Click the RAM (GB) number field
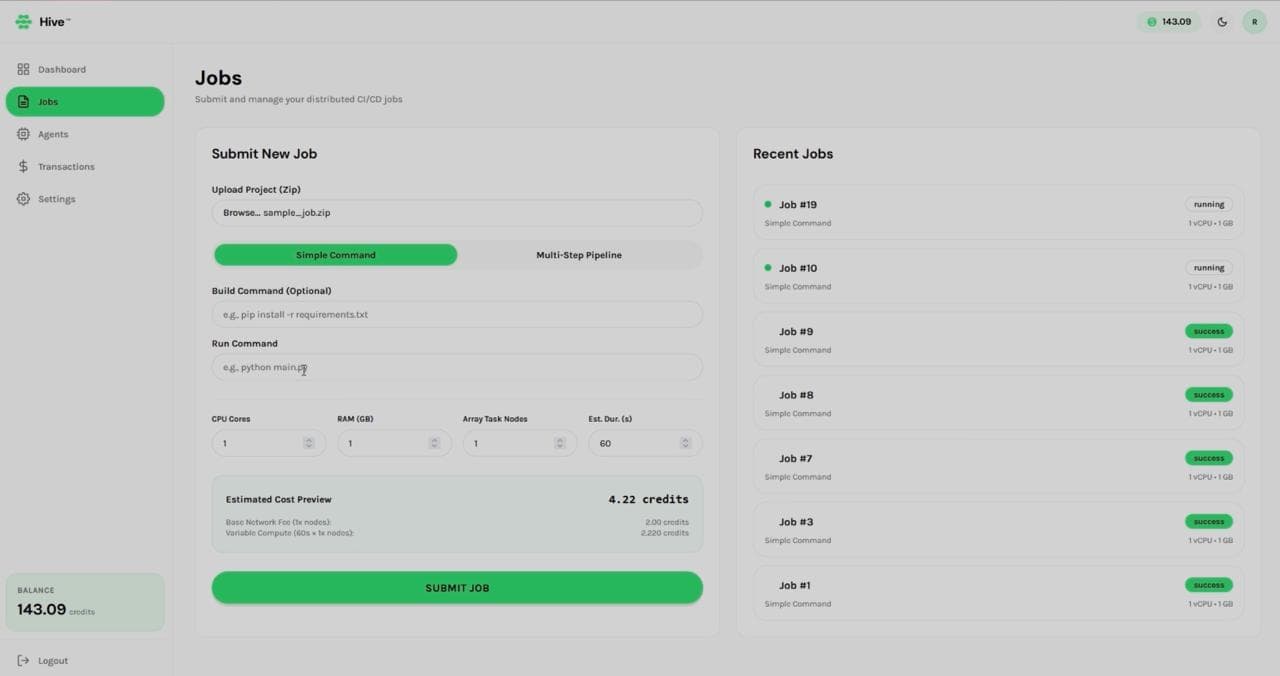The height and width of the screenshot is (676, 1280). [394, 443]
